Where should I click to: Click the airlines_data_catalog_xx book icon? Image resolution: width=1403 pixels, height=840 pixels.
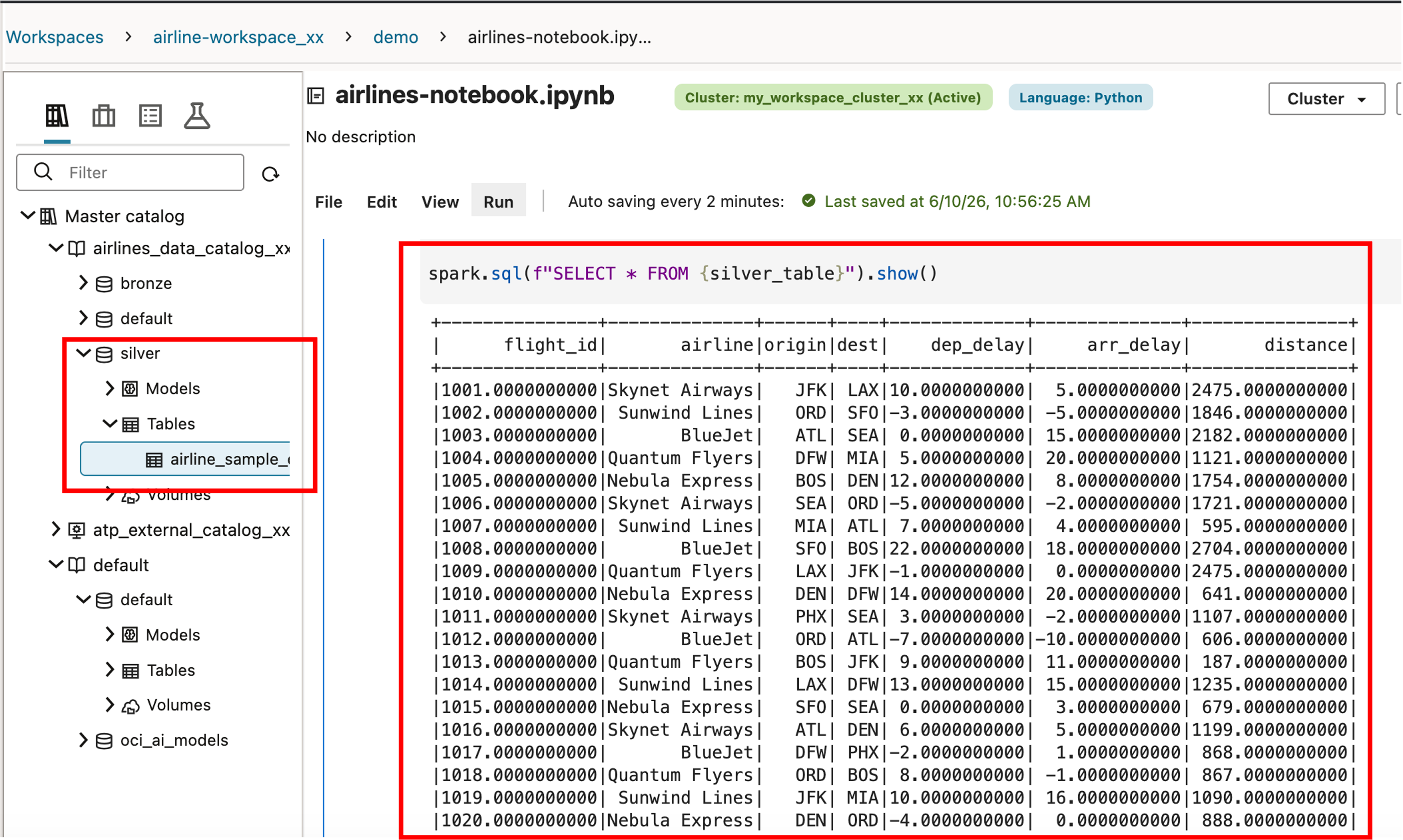(x=76, y=249)
